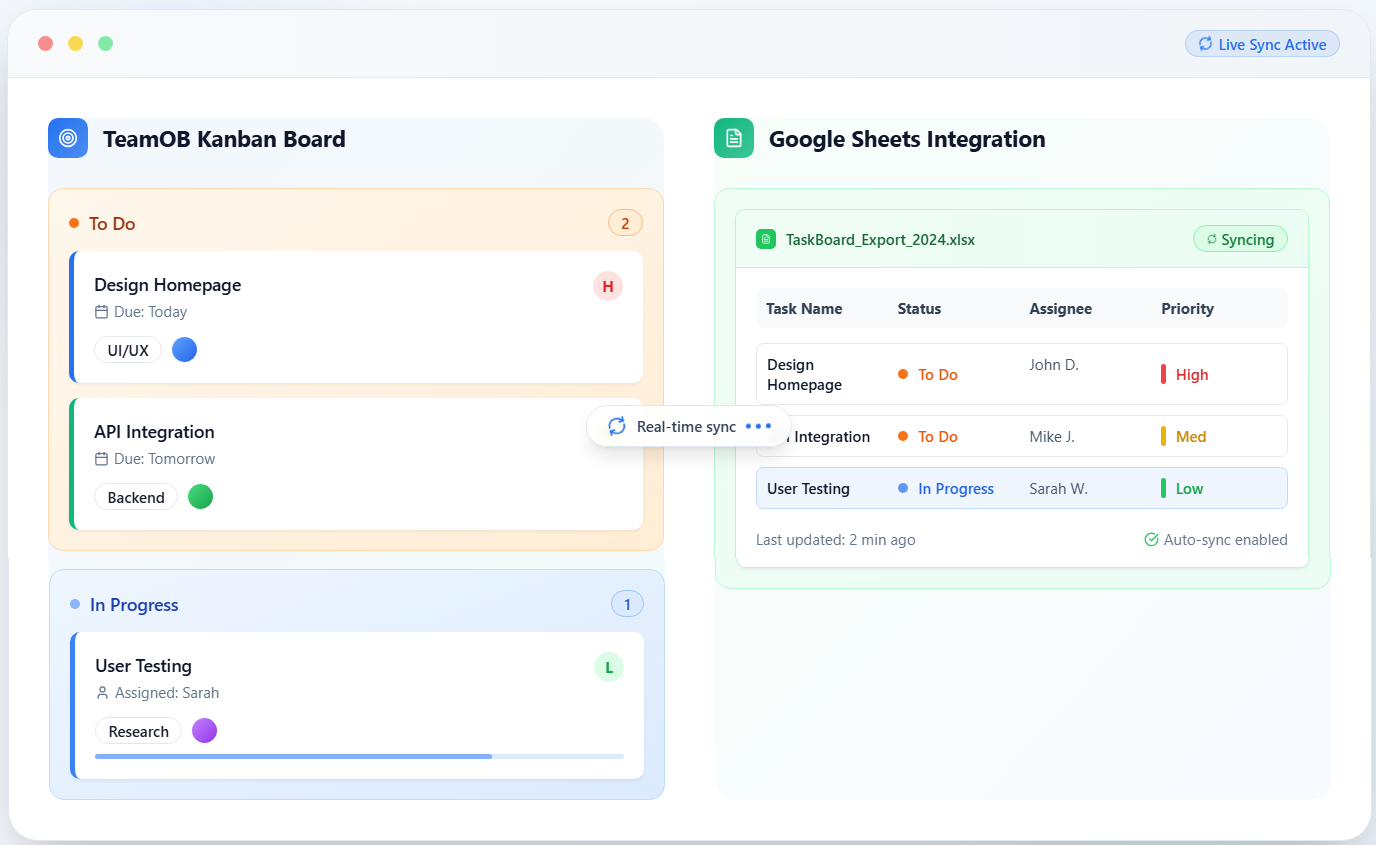Click the Med priority cell
The width and height of the screenshot is (1376, 845).
1184,436
